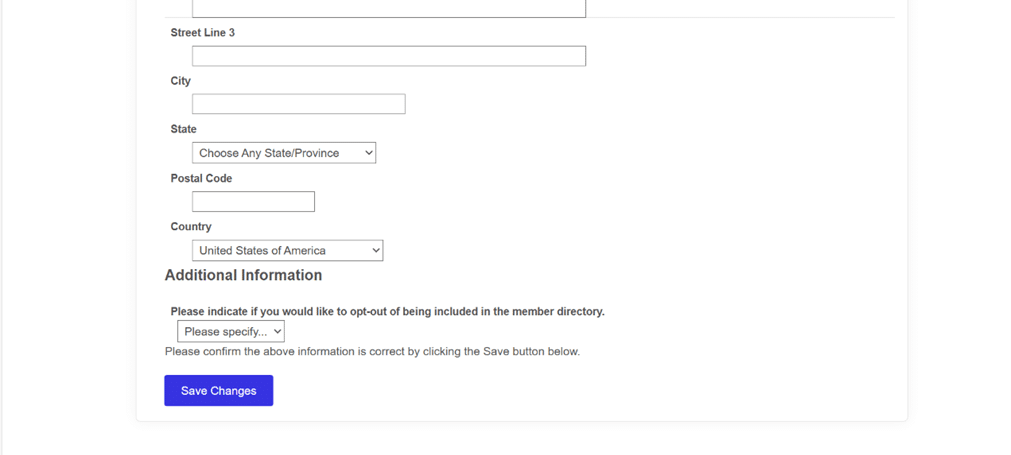
Task: Open the Country dropdown showing United States
Action: (x=288, y=251)
